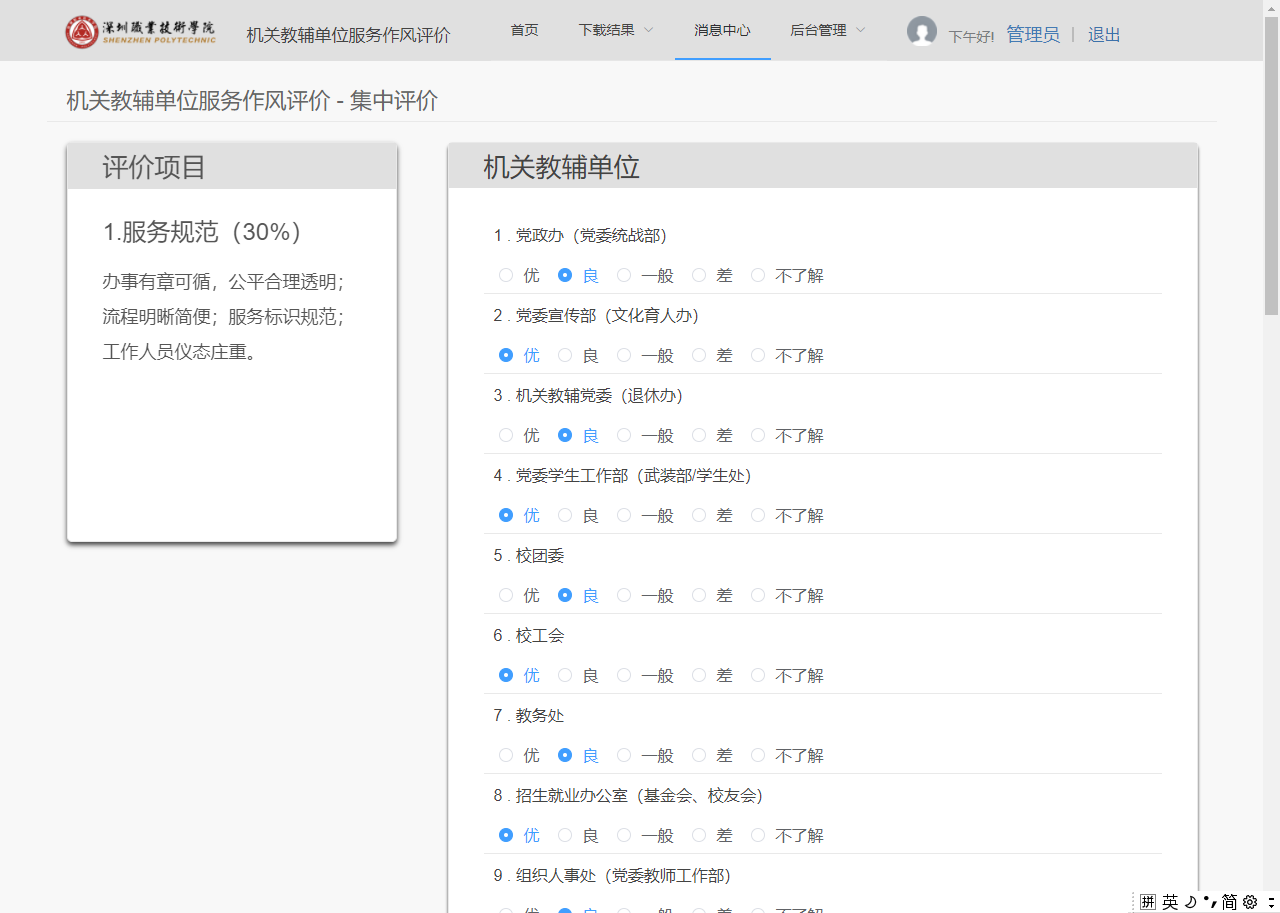Select 良 for 党委宣传部(文化育人办)
The image size is (1280, 913).
565,355
